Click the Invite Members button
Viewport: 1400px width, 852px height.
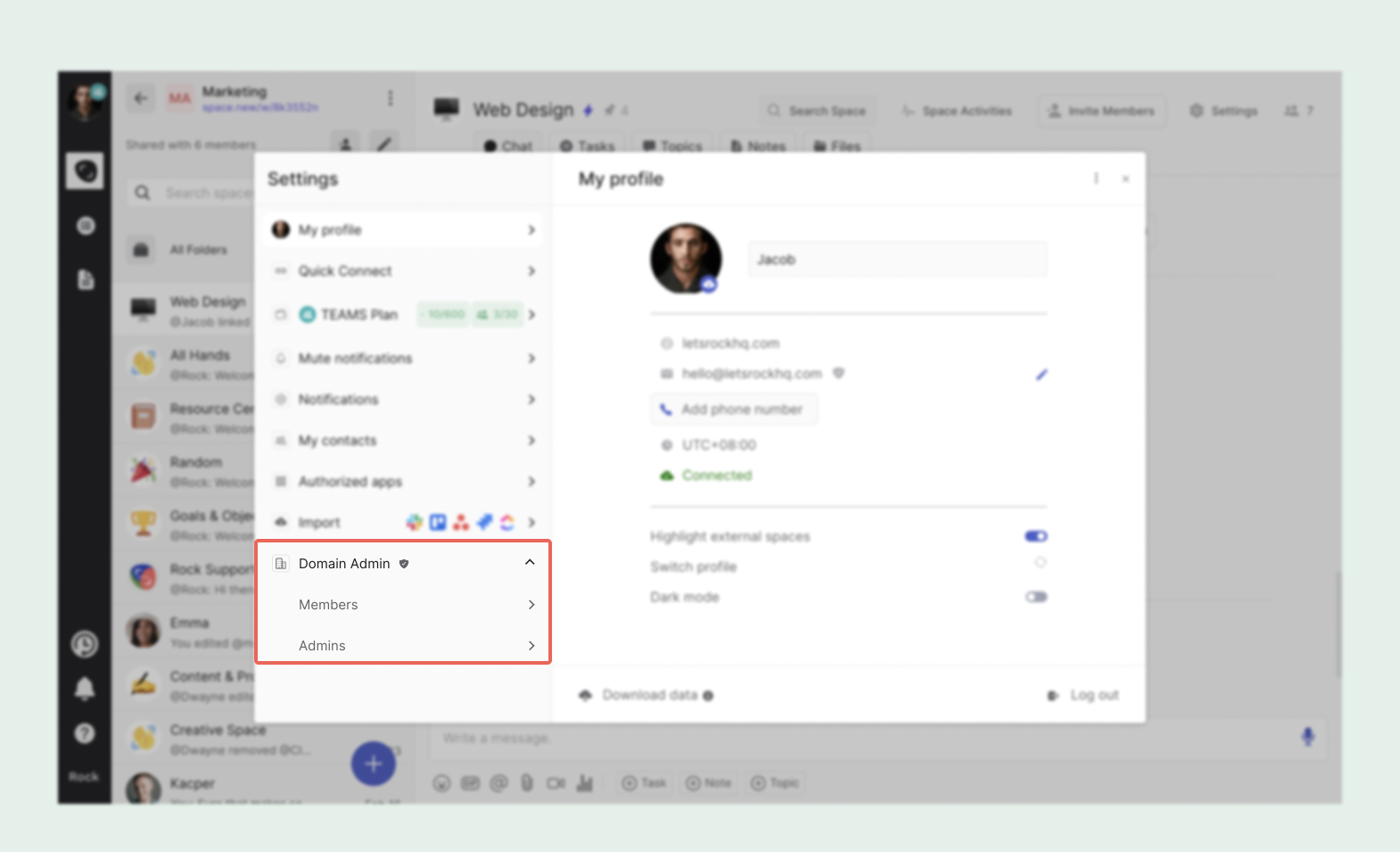pos(1101,111)
